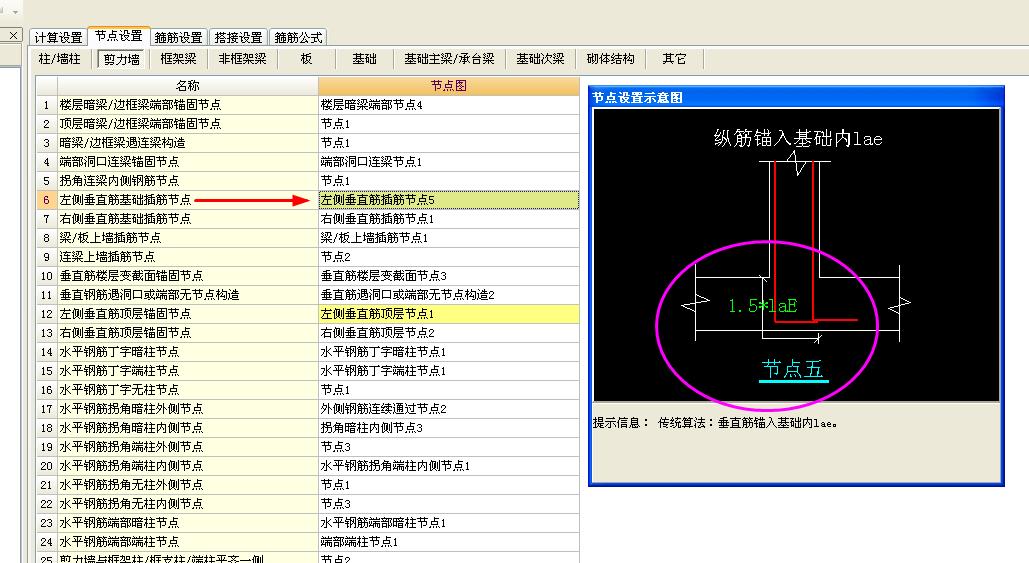The height and width of the screenshot is (563, 1029).
Task: Select the 柱/墙柱 category button
Action: point(59,59)
